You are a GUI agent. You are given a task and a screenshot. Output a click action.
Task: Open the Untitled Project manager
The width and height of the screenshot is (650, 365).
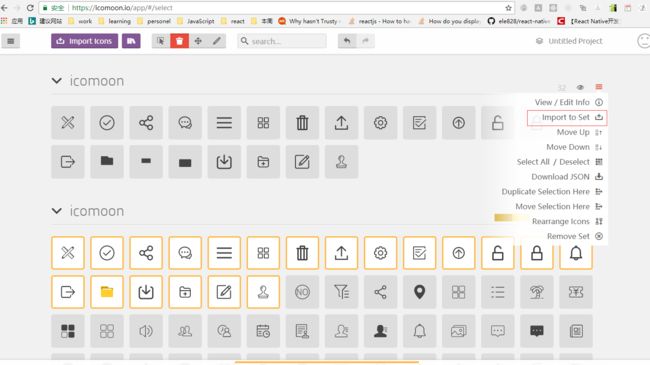point(569,41)
